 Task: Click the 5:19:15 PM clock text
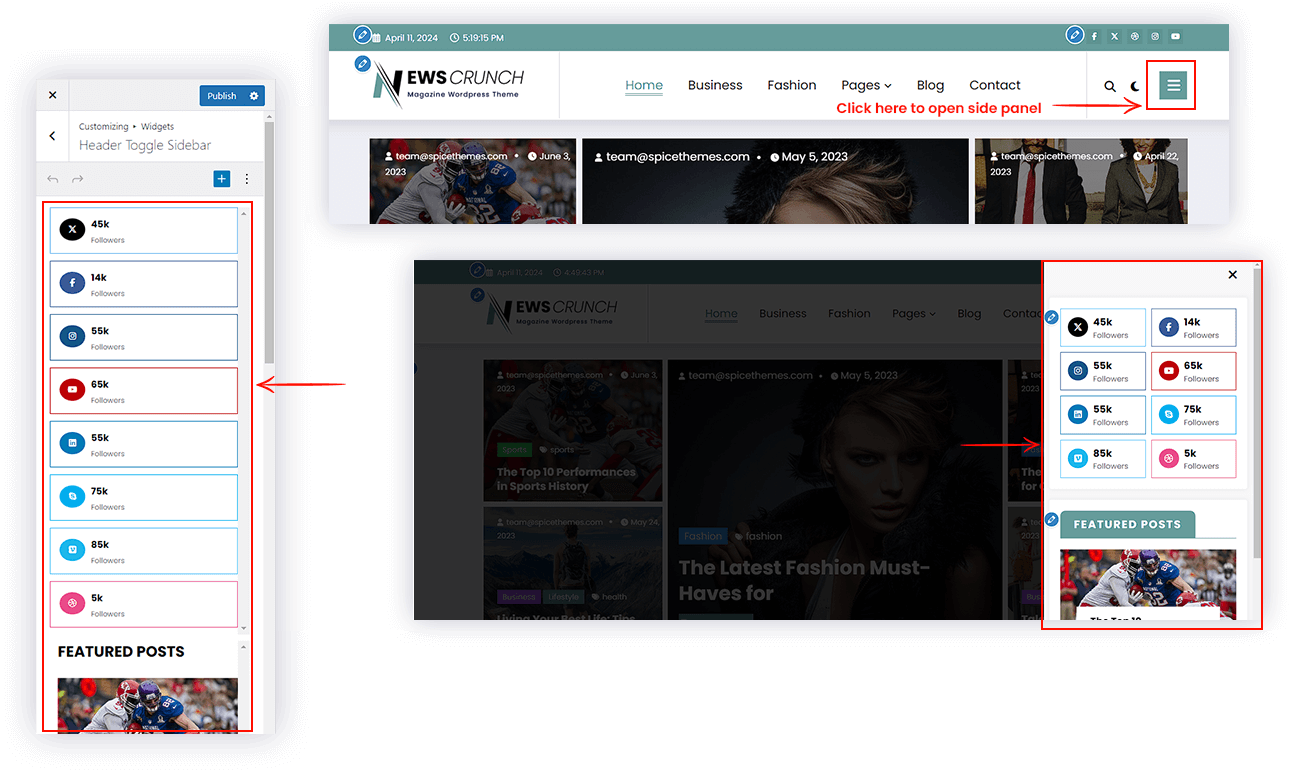(x=482, y=38)
